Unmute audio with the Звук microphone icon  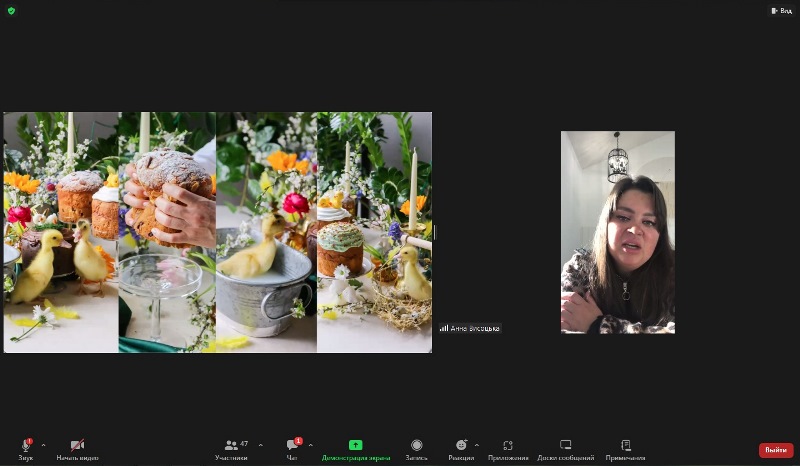point(26,450)
